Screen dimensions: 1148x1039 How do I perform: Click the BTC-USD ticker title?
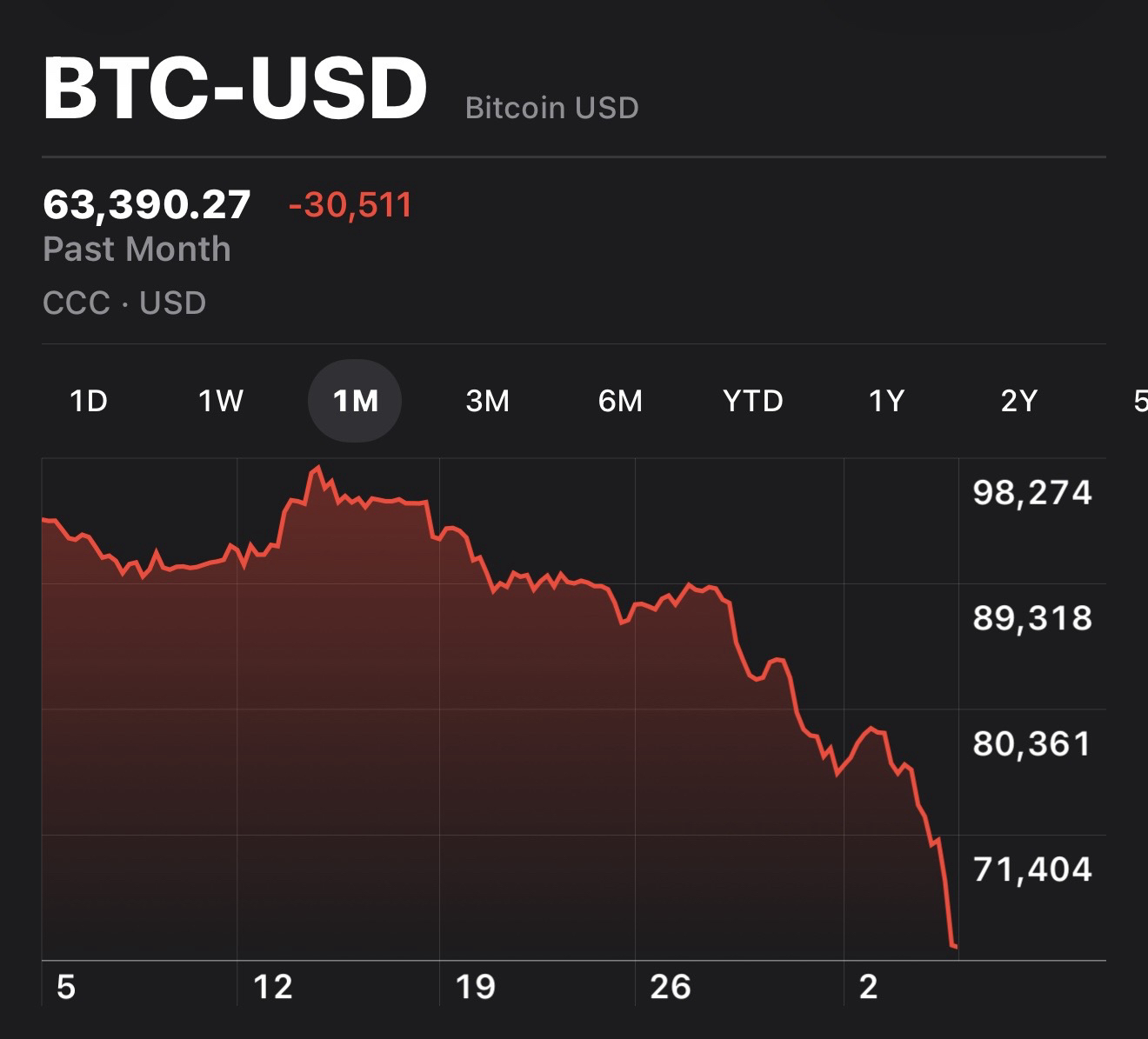tap(235, 89)
